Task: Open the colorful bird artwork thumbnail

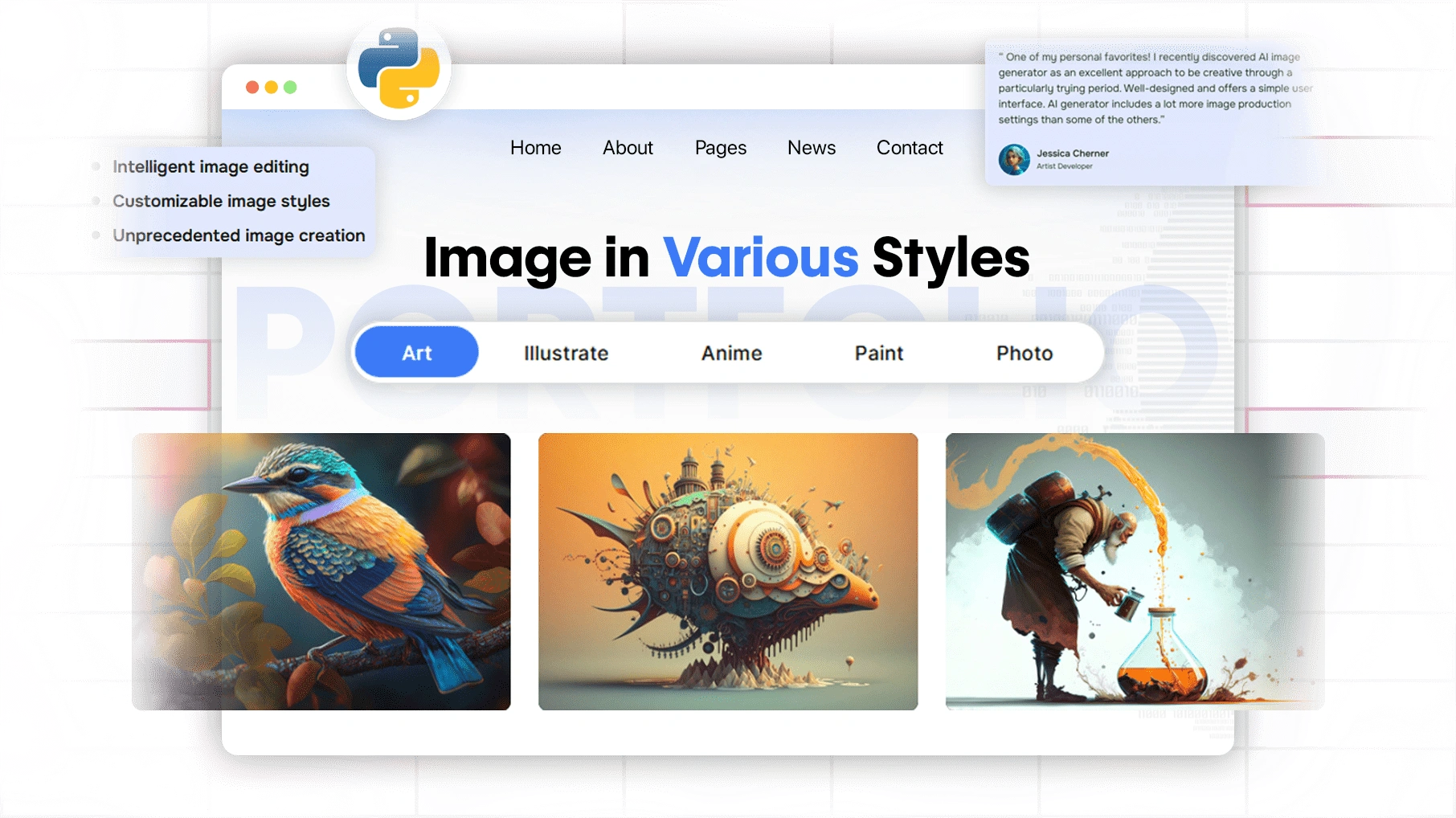Action: 321,571
